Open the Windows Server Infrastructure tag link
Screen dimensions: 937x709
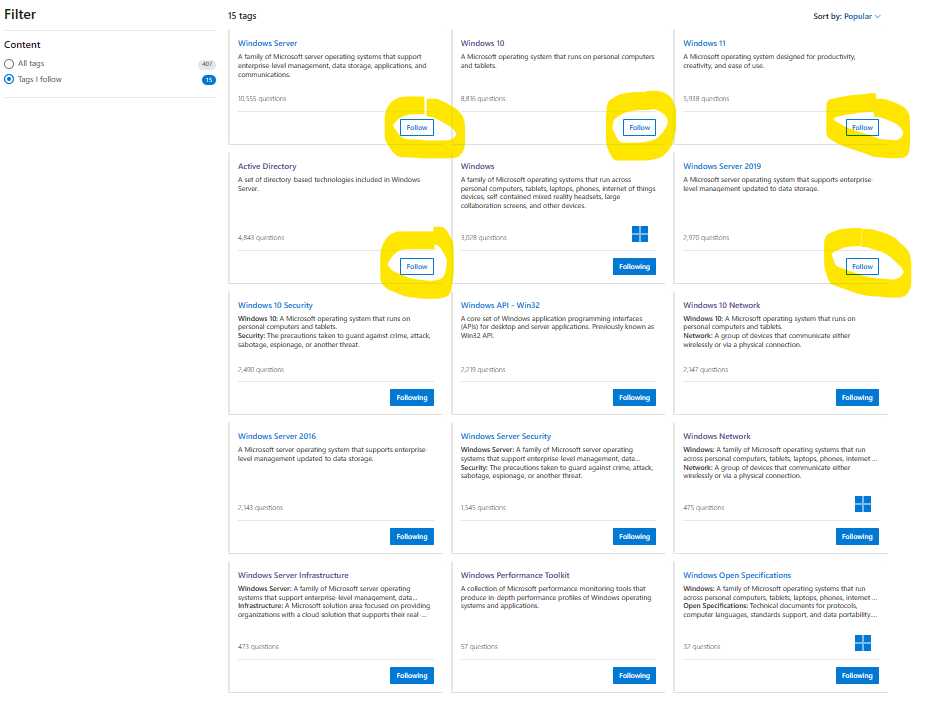293,575
